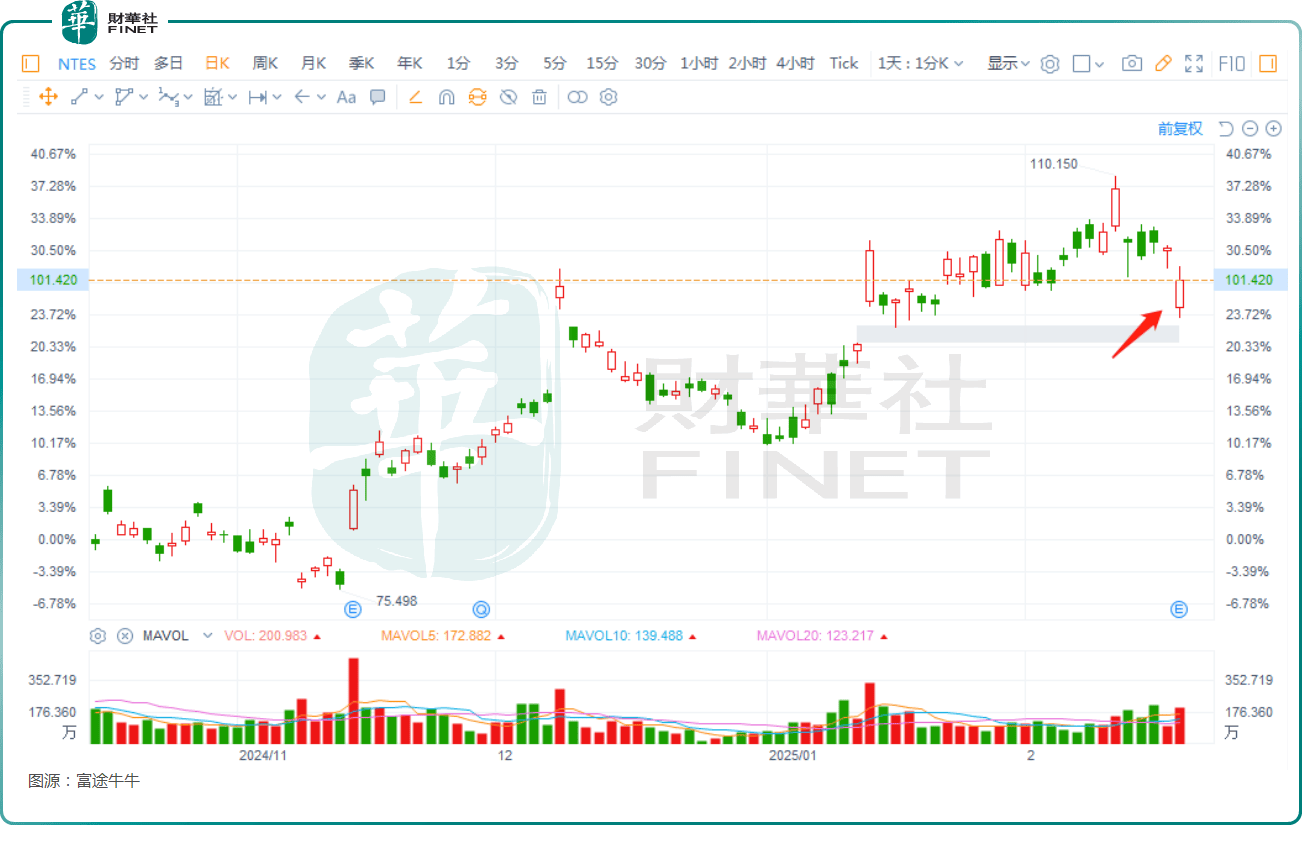The width and height of the screenshot is (1302, 845).
Task: Click the overlapping circles overlay icon
Action: pyautogui.click(x=577, y=97)
